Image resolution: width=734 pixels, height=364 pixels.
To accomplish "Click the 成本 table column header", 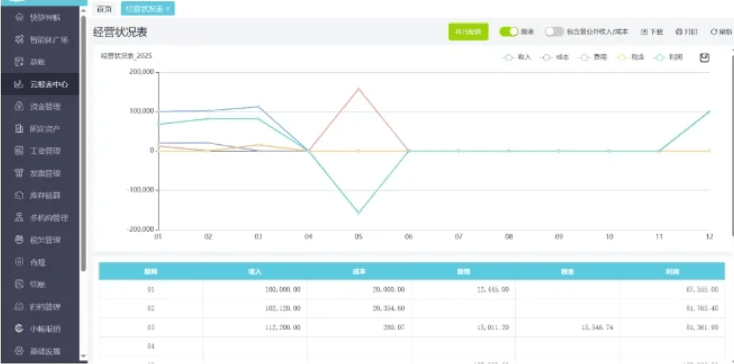I will (x=359, y=271).
